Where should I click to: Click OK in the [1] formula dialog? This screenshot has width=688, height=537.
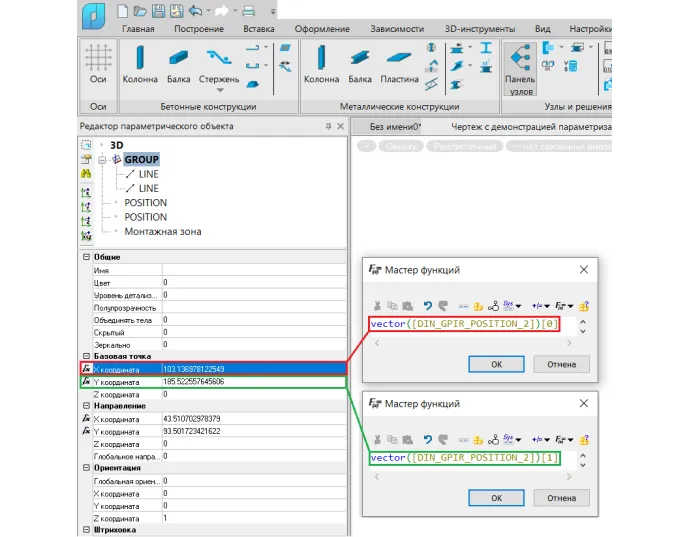coord(496,498)
